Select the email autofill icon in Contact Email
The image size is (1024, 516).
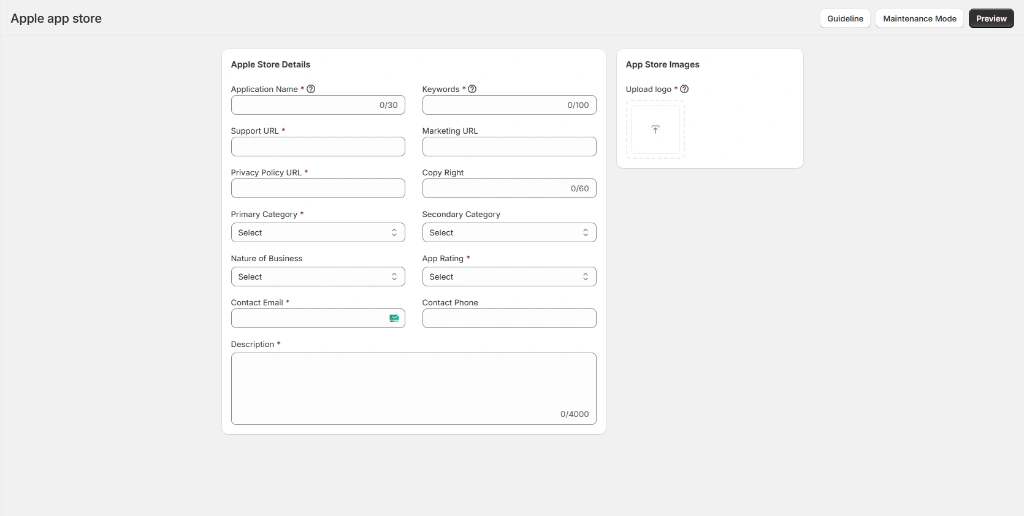pos(394,318)
